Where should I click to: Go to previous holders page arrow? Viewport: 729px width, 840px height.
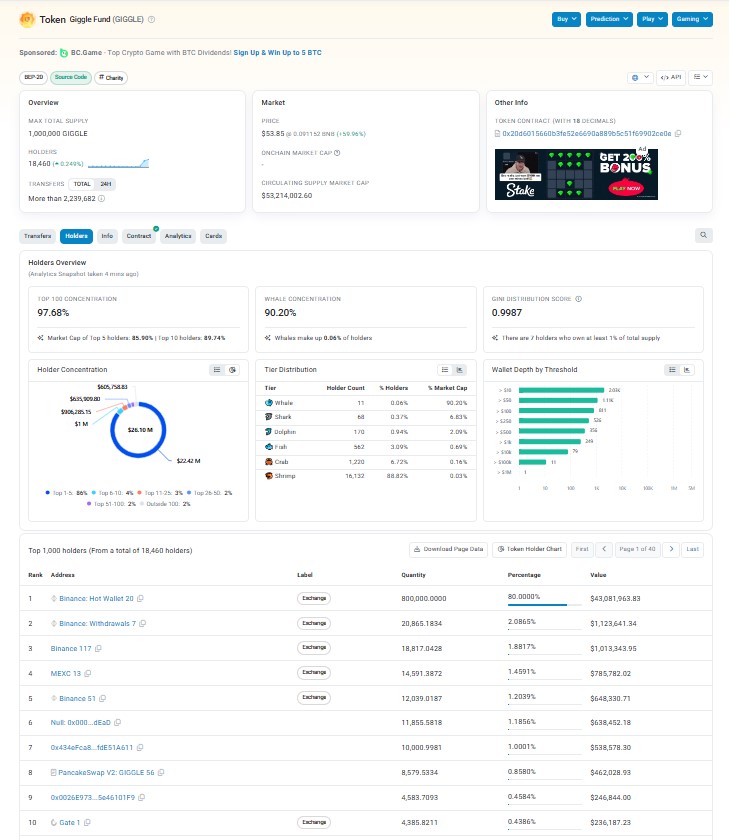tap(604, 549)
